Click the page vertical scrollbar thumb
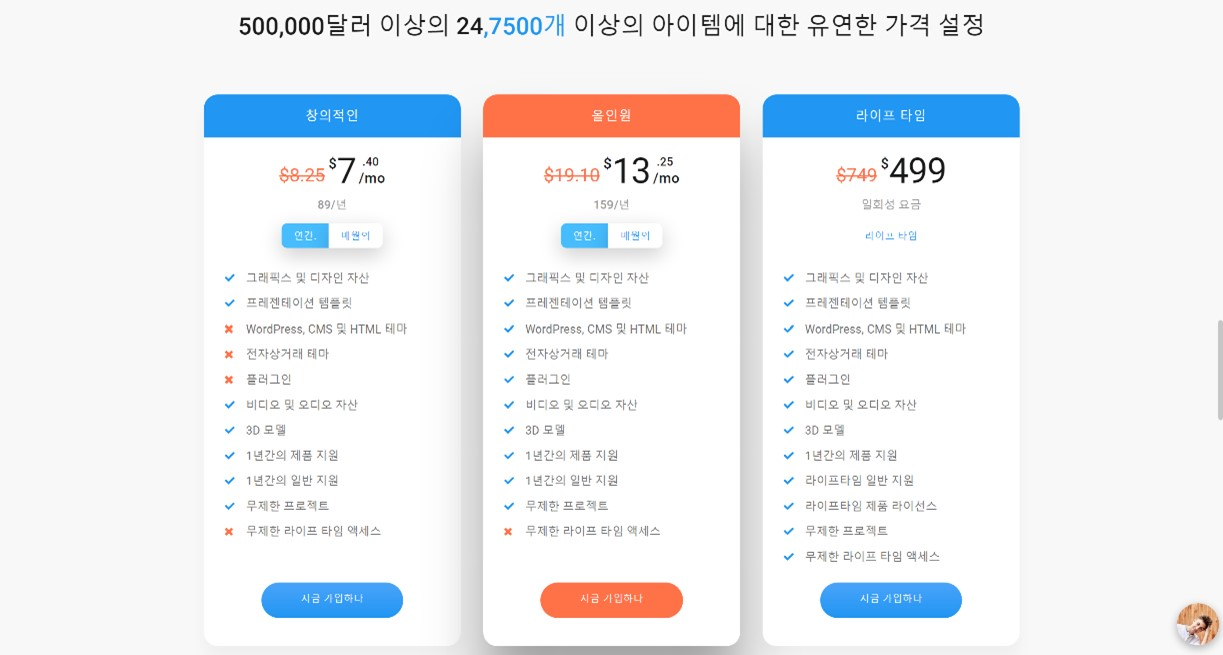The height and width of the screenshot is (655, 1223). tap(1219, 370)
